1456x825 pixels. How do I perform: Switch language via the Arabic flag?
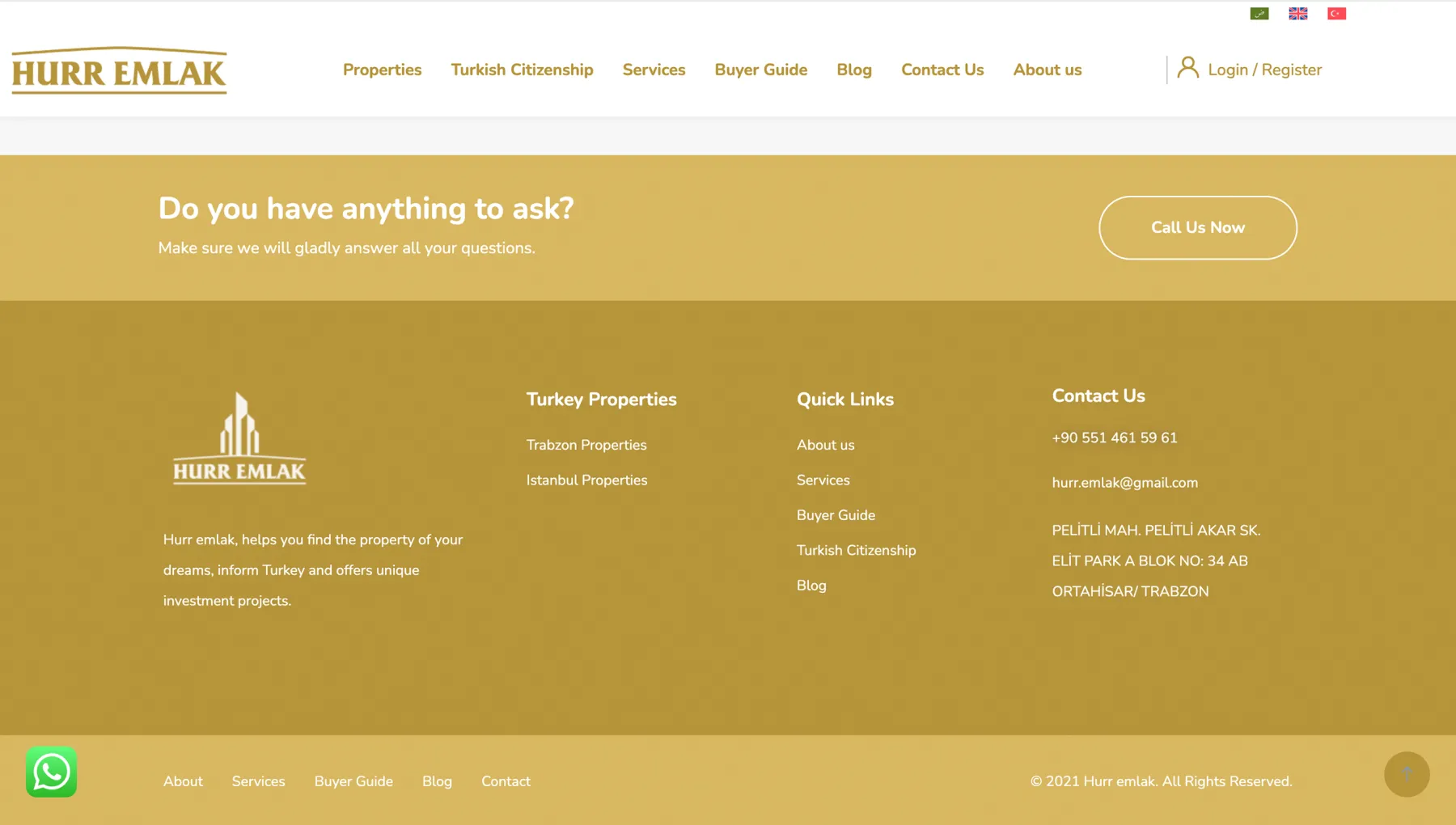point(1259,14)
